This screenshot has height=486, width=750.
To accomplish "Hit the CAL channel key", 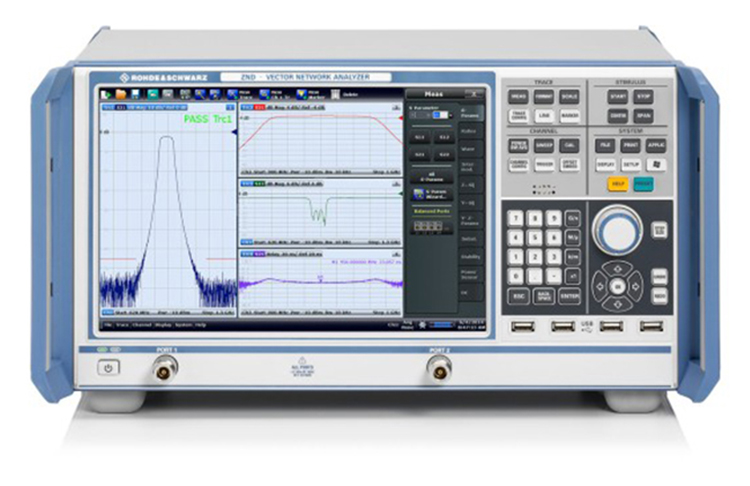I will 569,145.
